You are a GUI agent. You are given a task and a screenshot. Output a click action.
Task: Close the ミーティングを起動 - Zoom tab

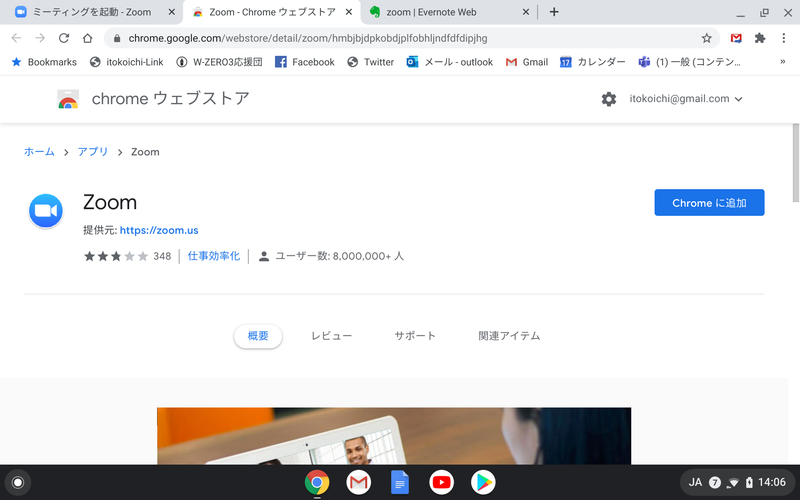pos(172,12)
